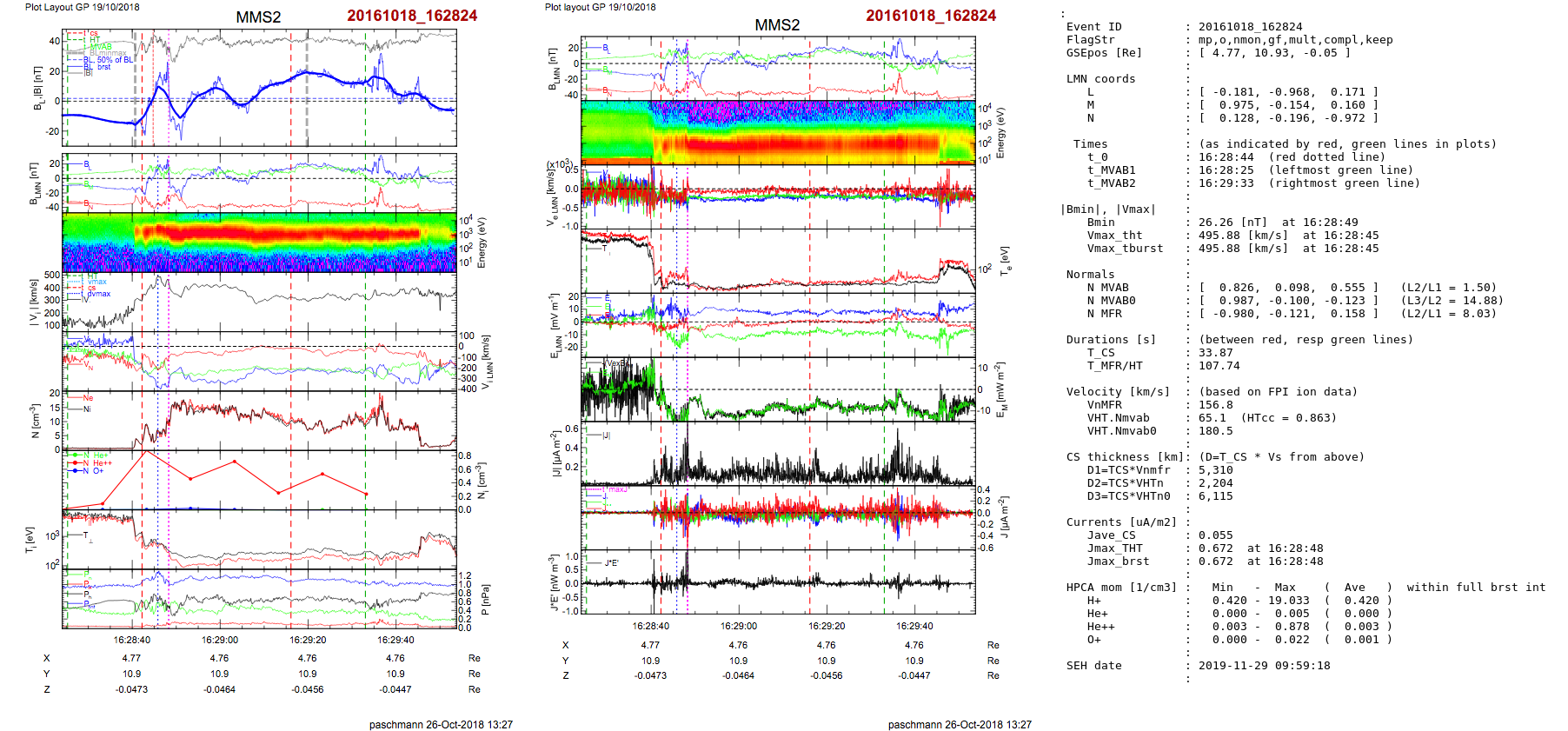Click the 'SEH date' label
The width and height of the screenshot is (1568, 731).
(x=1093, y=666)
